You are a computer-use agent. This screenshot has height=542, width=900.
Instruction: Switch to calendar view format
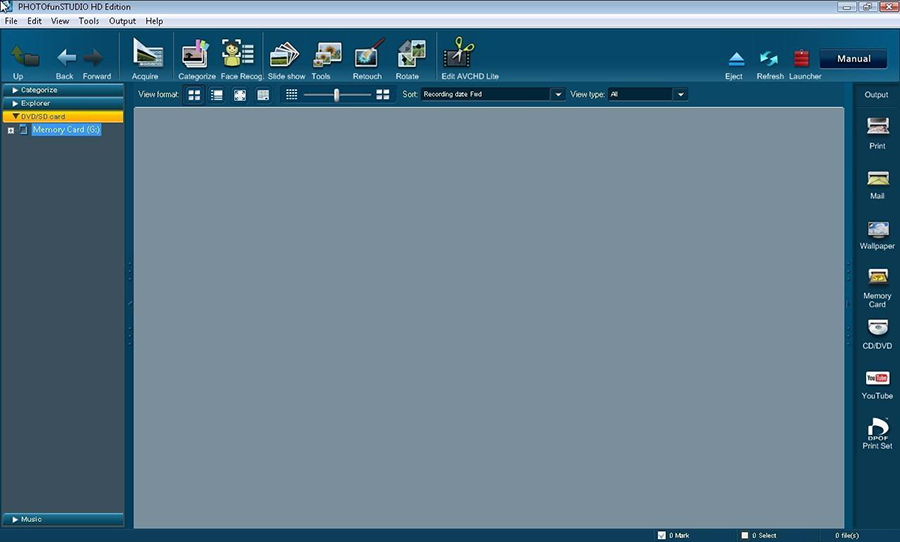point(263,95)
